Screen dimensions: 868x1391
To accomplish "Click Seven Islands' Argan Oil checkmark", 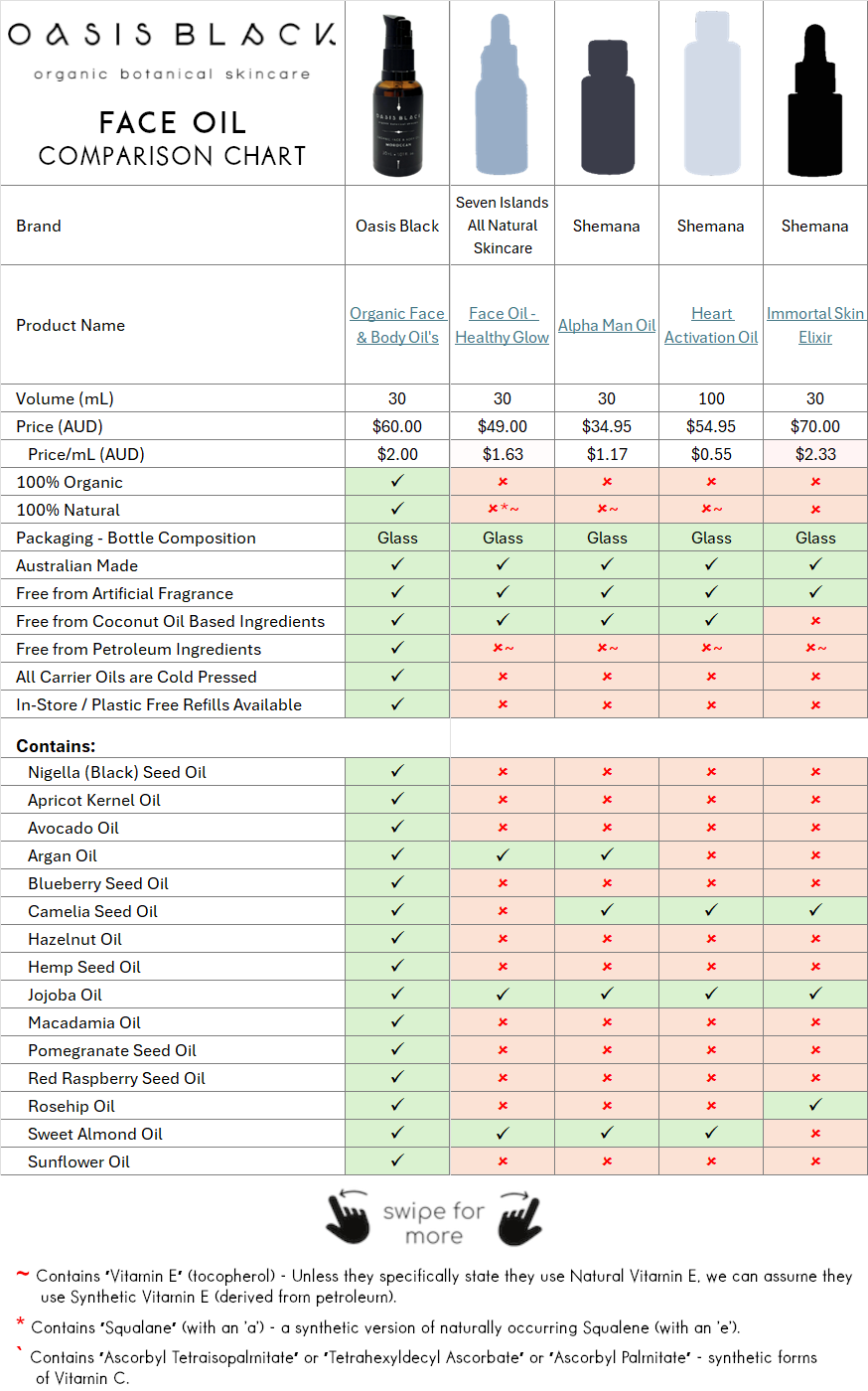I will [x=502, y=854].
